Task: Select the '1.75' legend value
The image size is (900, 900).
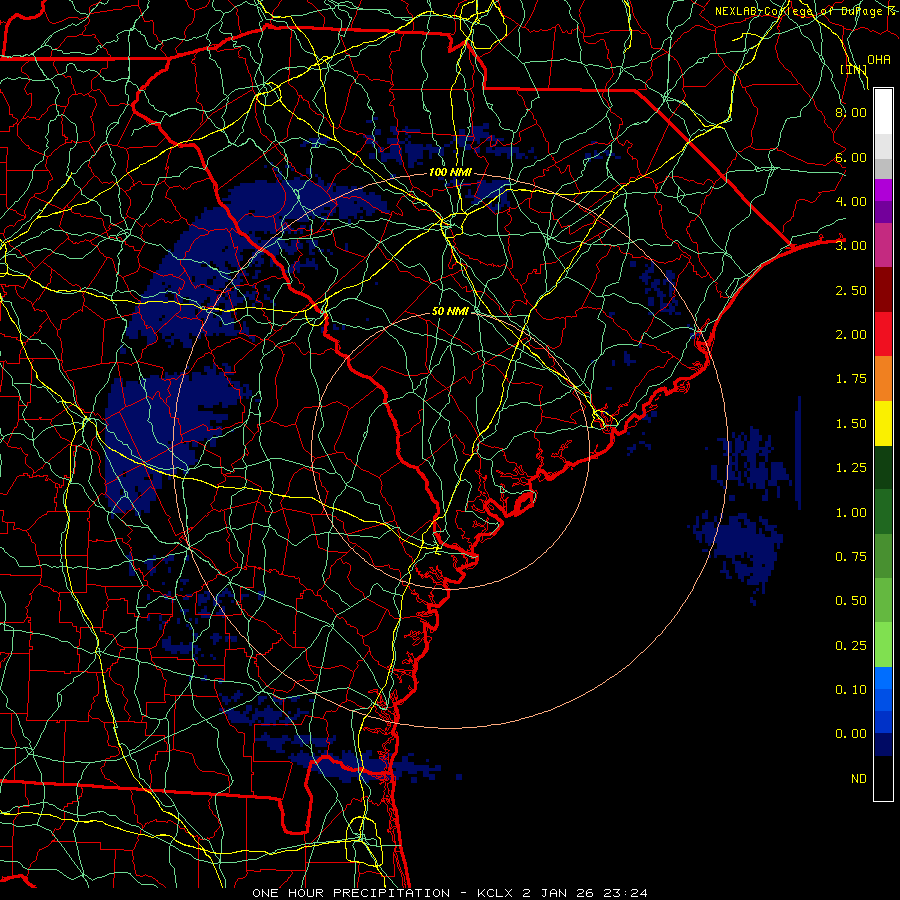Action: [851, 379]
